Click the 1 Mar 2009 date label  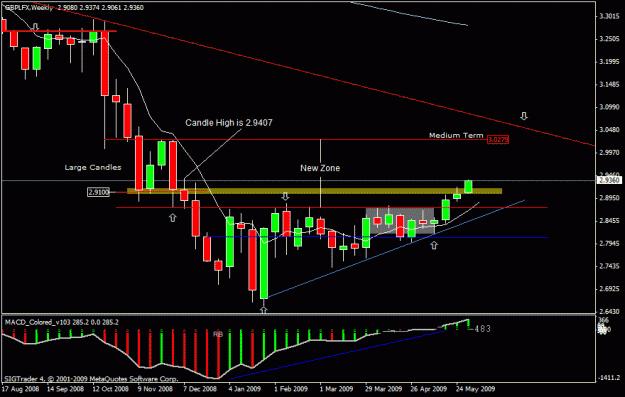tap(337, 389)
